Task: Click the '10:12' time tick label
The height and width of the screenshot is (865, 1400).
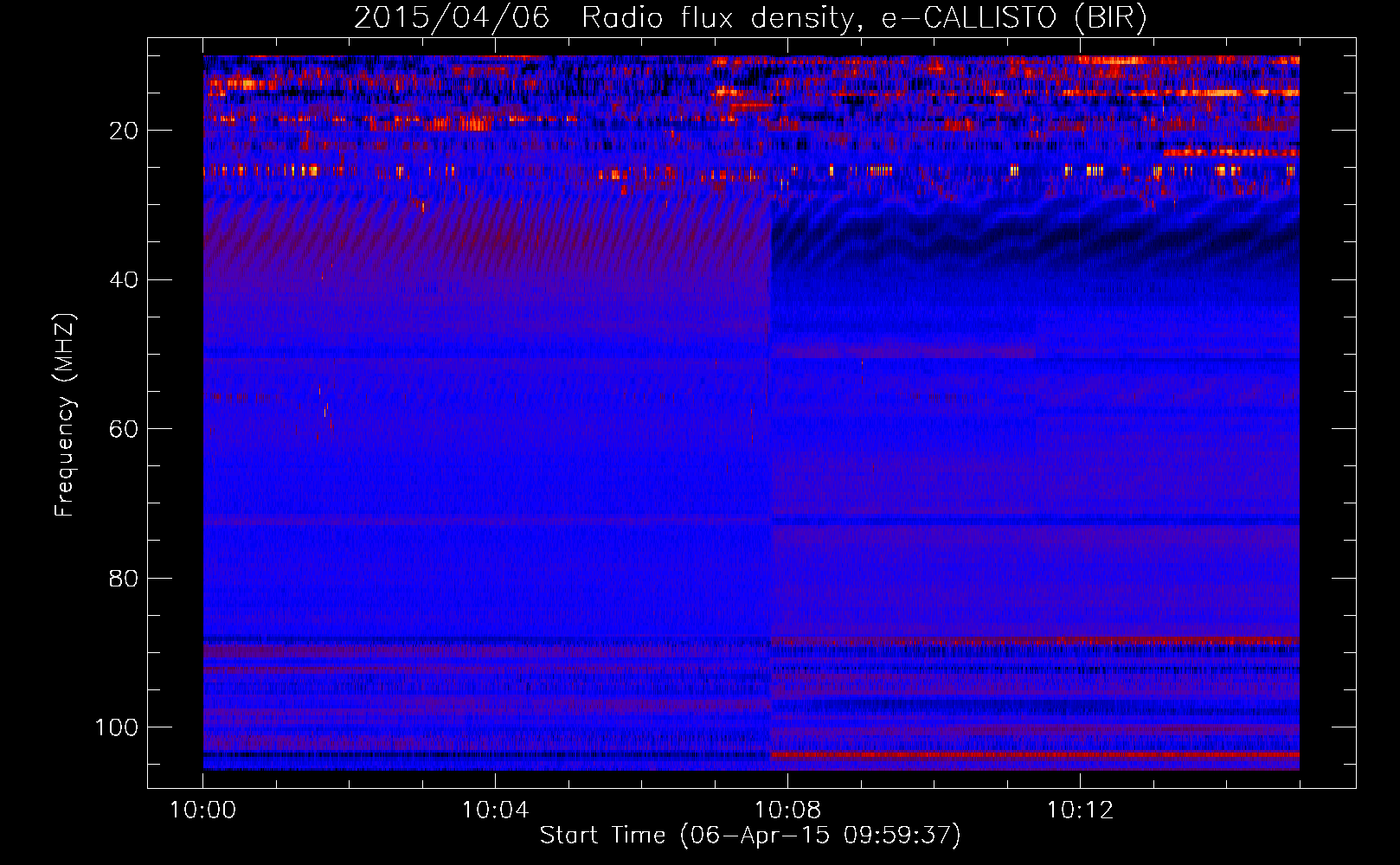Action: pos(1080,811)
